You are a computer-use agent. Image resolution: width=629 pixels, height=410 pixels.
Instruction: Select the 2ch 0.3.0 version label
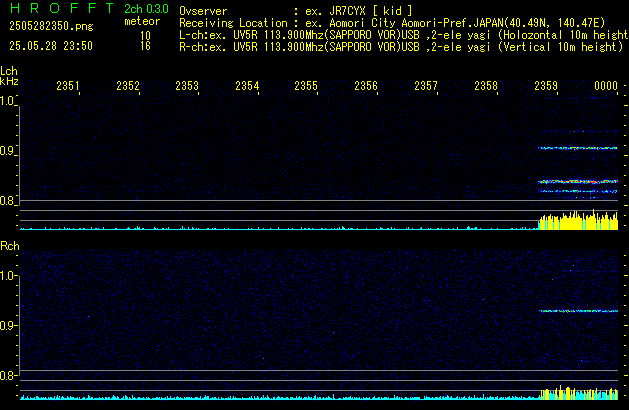click(x=146, y=9)
